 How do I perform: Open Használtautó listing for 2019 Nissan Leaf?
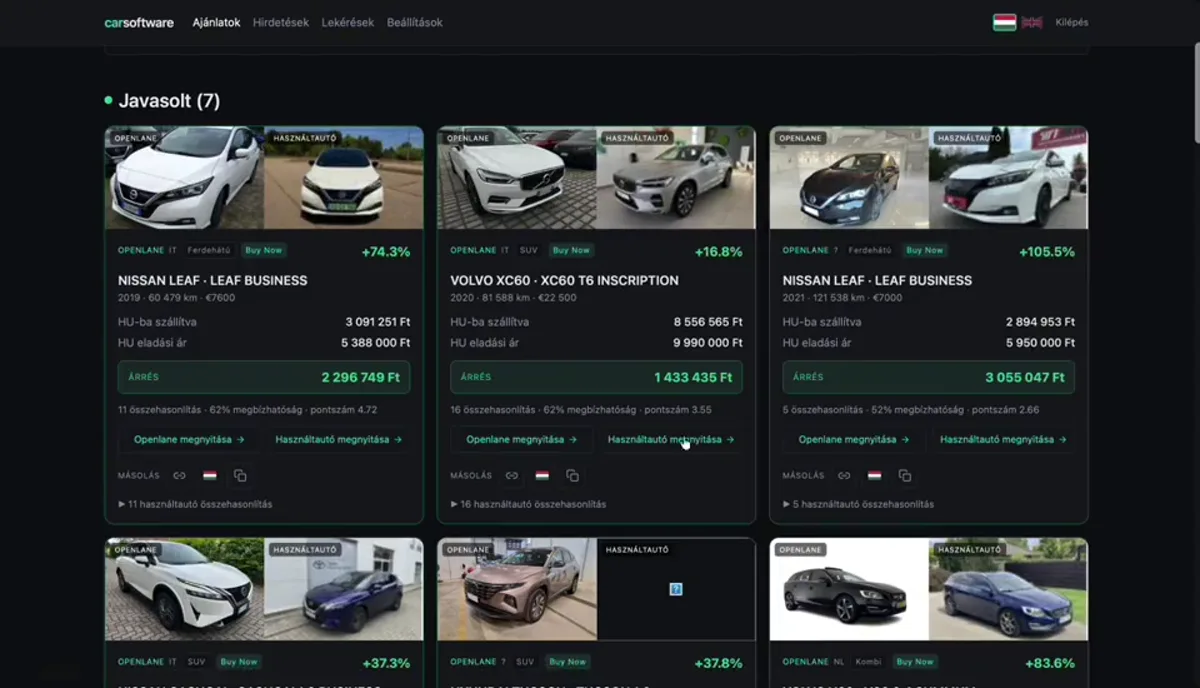338,439
